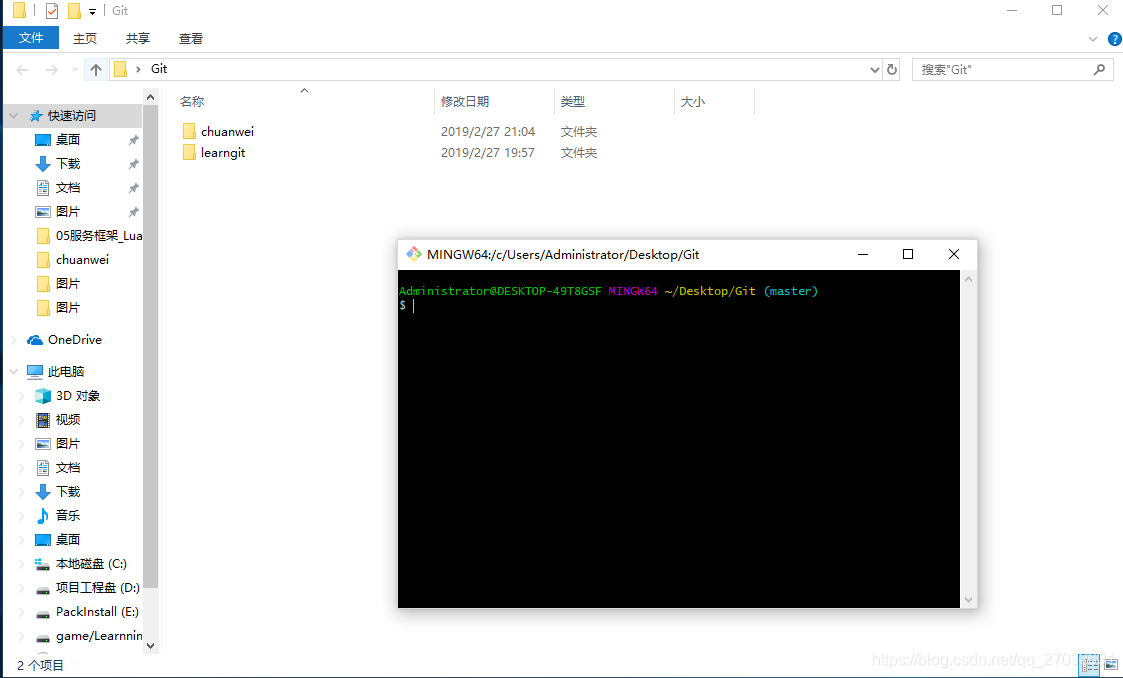
Task: Sort by the 类型 column header
Action: click(572, 102)
